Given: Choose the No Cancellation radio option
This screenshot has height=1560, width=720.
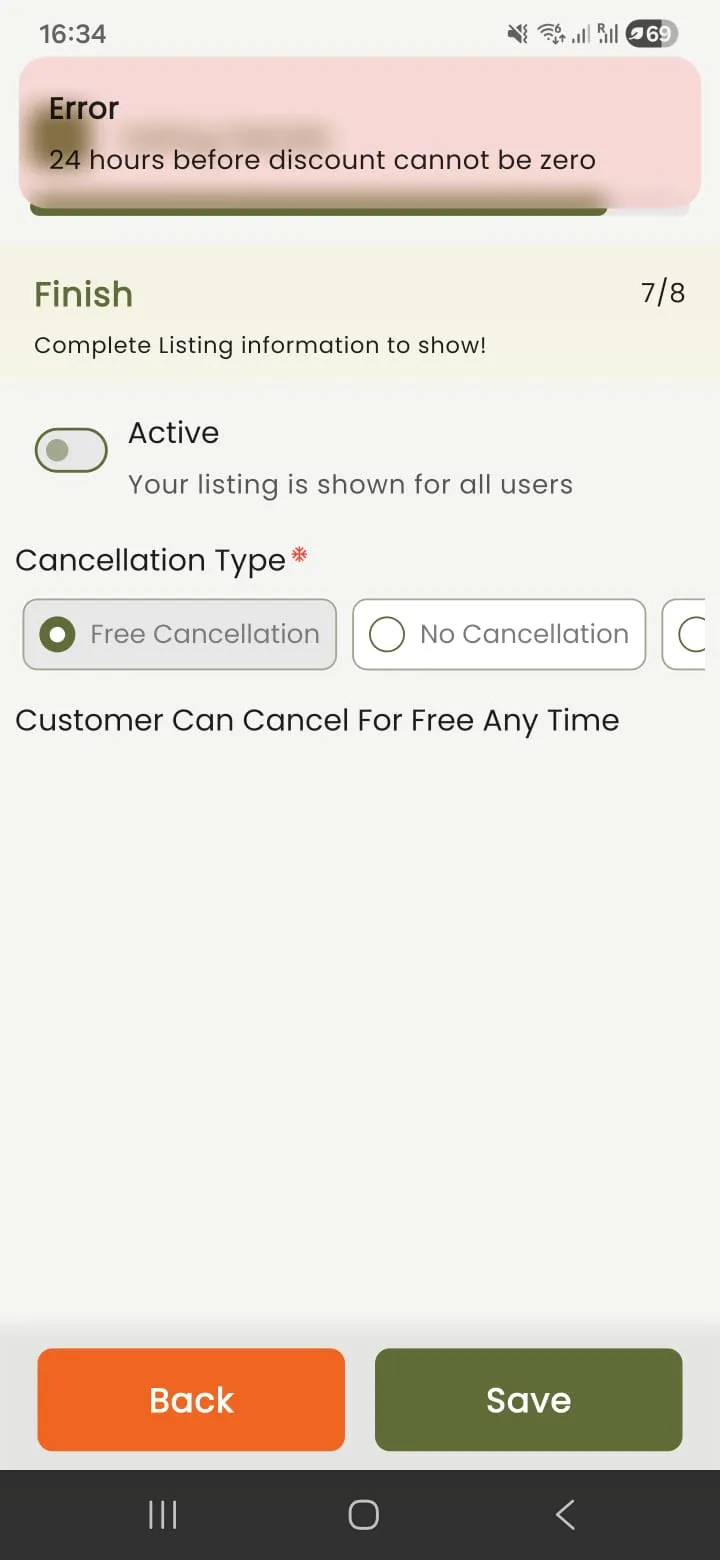Looking at the screenshot, I should [499, 634].
